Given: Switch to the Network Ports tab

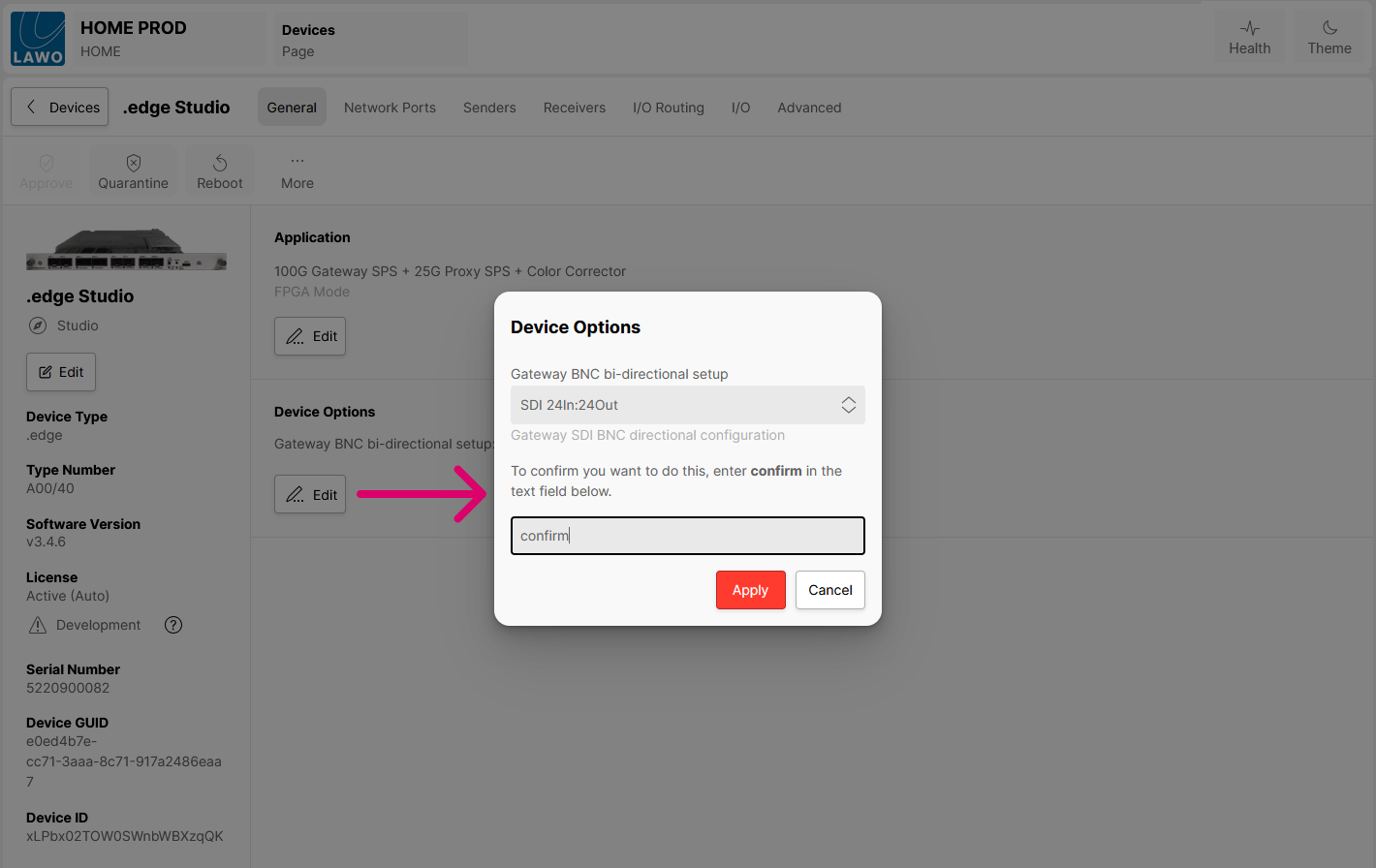Looking at the screenshot, I should click(390, 108).
